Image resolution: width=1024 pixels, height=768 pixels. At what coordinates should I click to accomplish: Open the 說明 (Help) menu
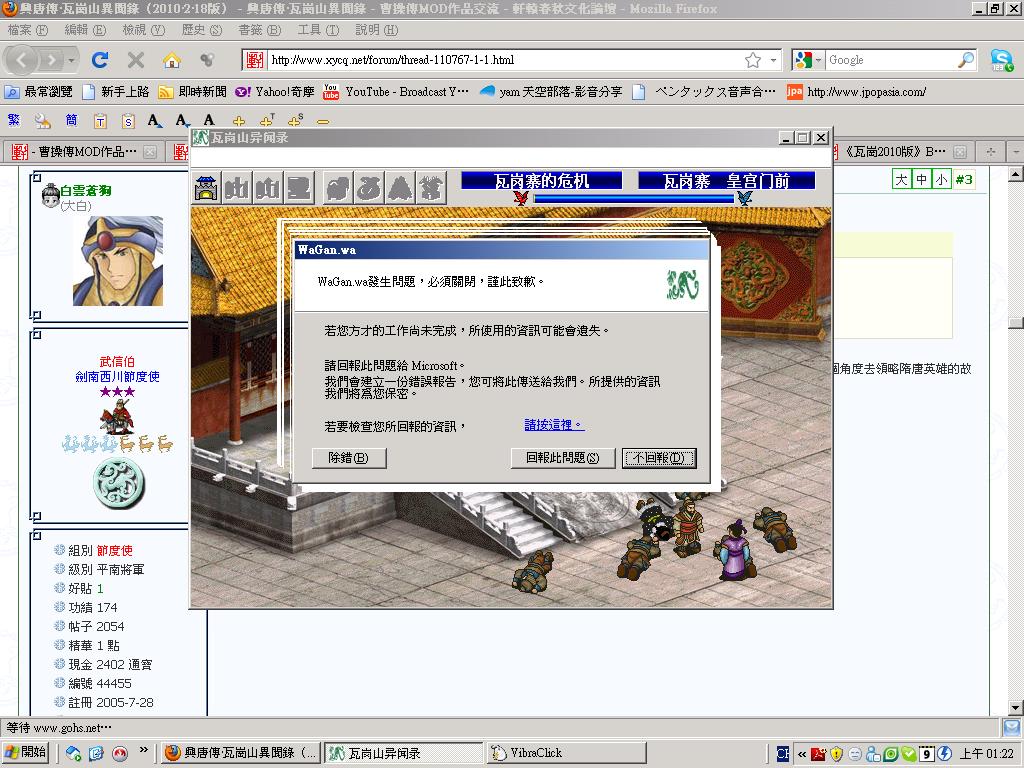coord(376,30)
